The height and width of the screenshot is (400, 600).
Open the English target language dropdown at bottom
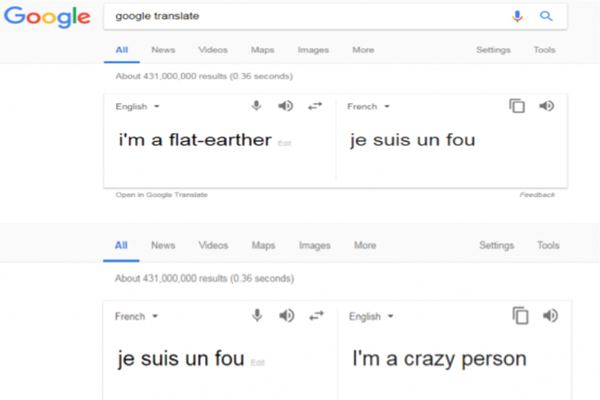click(371, 316)
